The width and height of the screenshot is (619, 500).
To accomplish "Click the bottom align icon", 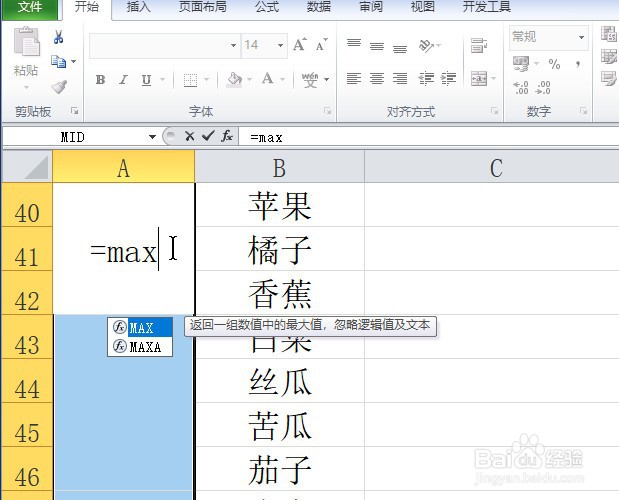I will (400, 48).
